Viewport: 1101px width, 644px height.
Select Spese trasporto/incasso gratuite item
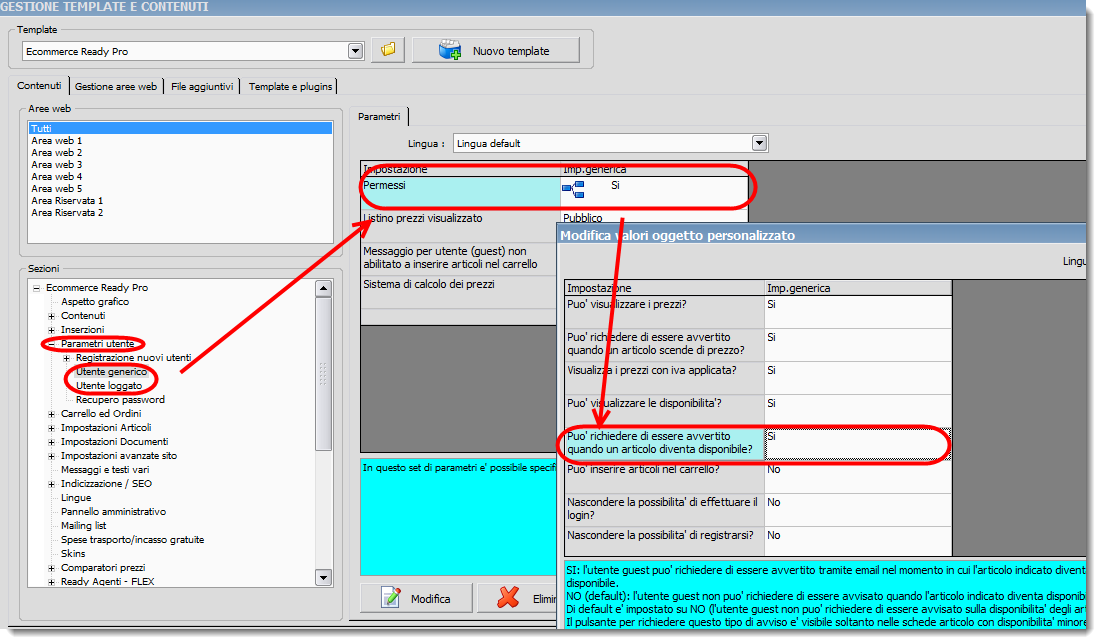[x=132, y=541]
